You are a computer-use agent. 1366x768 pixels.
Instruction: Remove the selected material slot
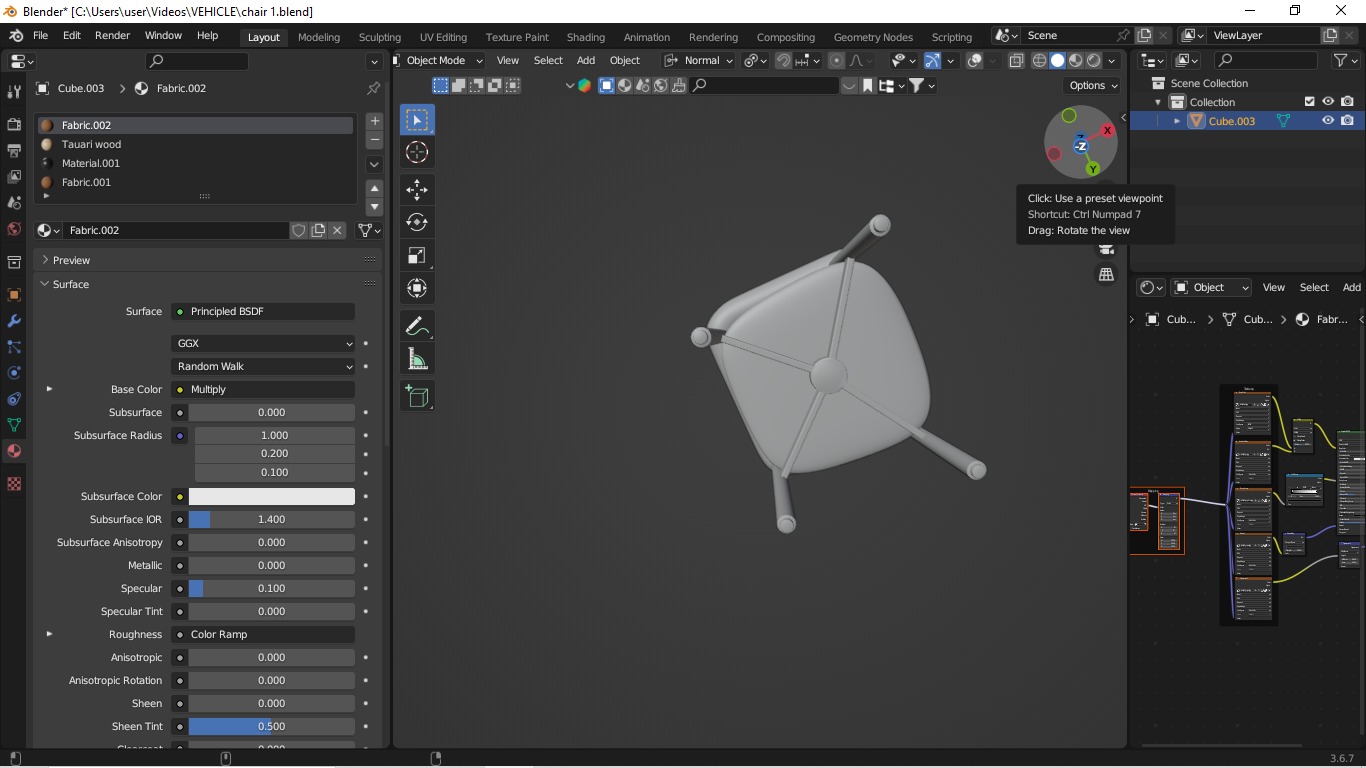(374, 140)
